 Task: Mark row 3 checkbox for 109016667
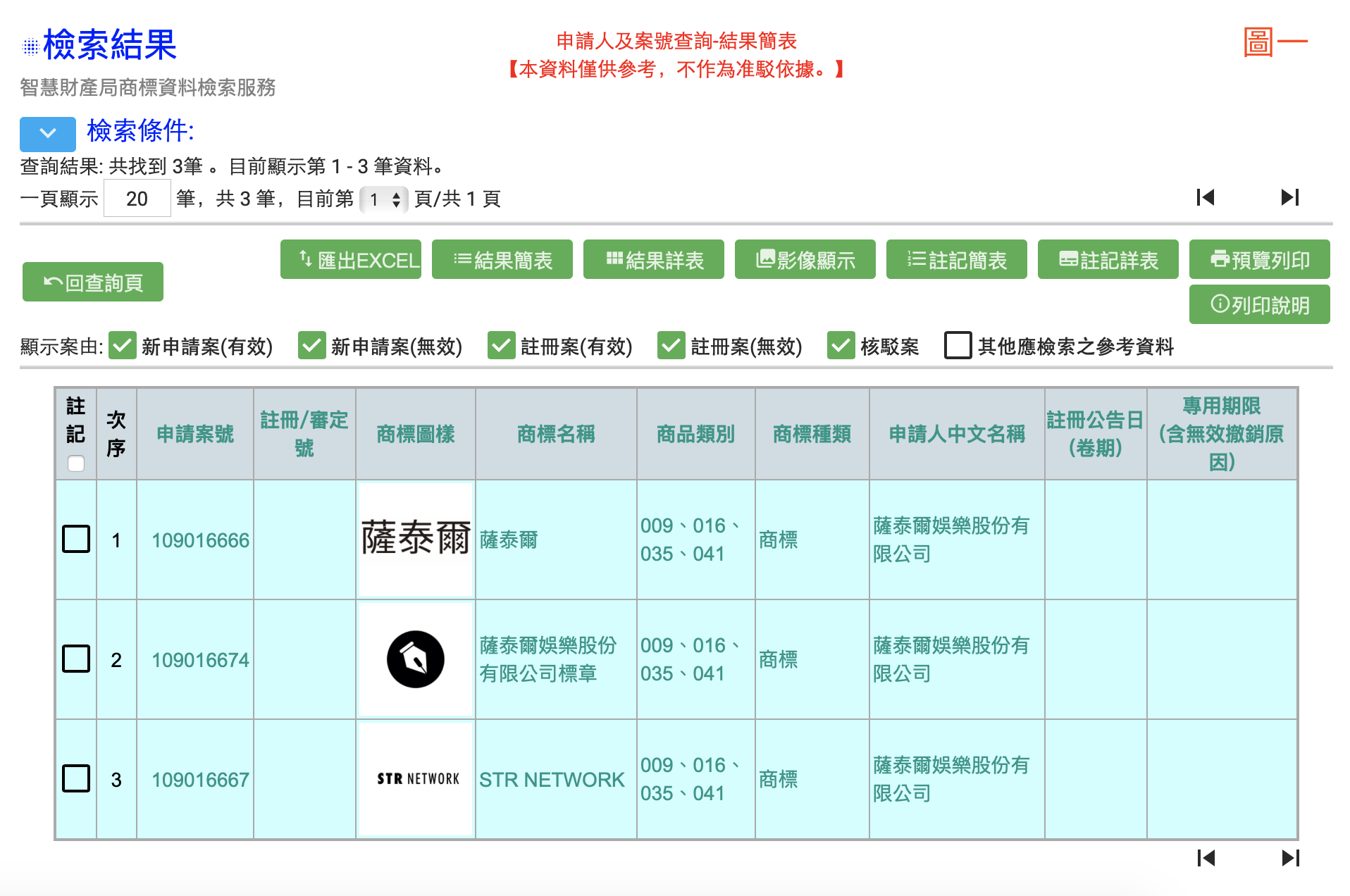76,778
